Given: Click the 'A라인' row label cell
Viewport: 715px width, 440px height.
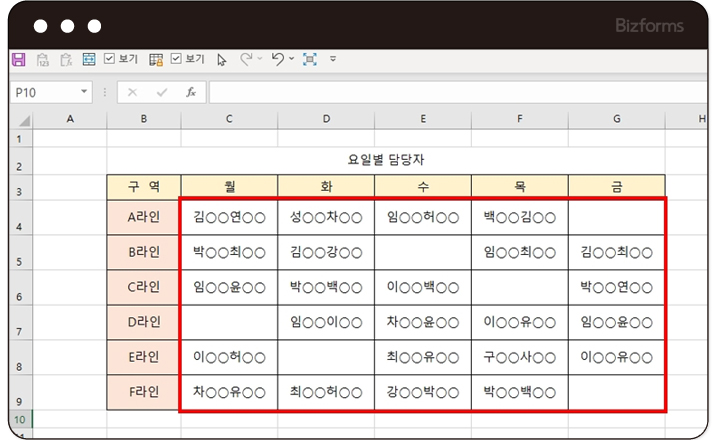Looking at the screenshot, I should pos(144,217).
